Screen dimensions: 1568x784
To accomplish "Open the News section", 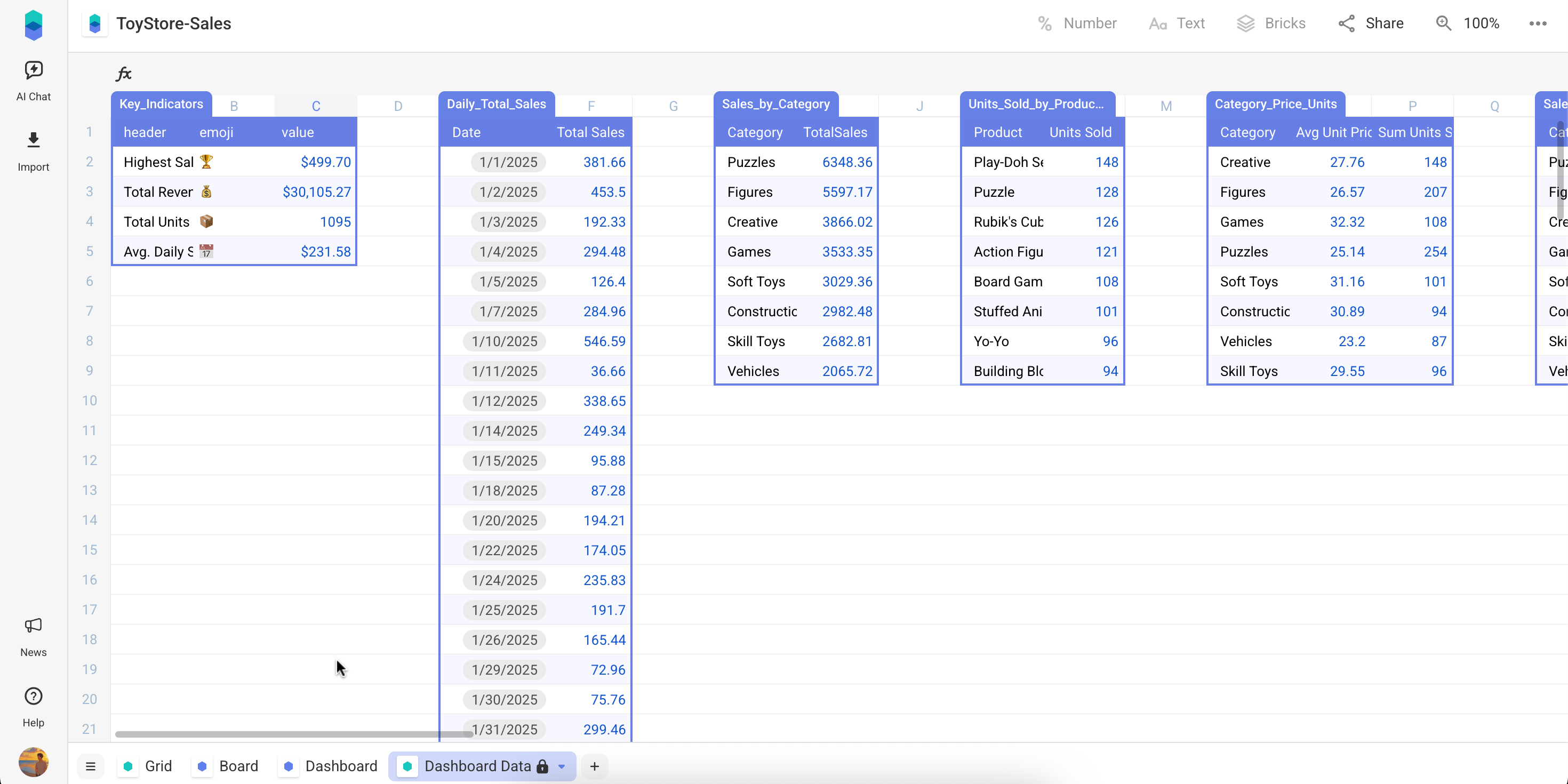I will point(33,635).
